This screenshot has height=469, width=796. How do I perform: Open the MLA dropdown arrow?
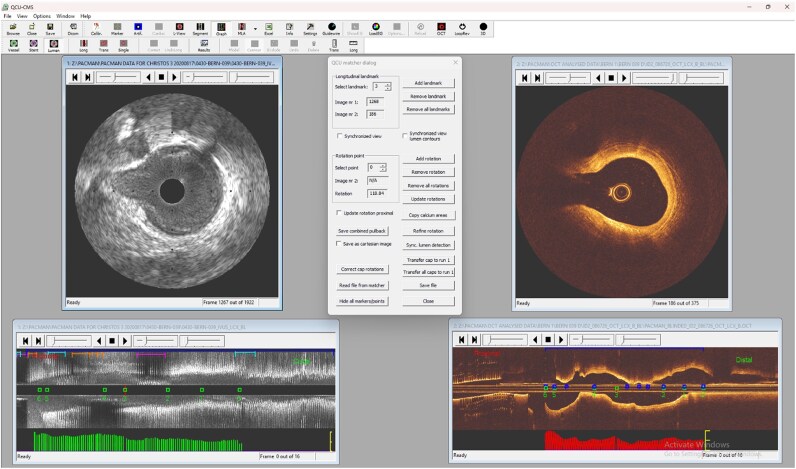pyautogui.click(x=255, y=29)
